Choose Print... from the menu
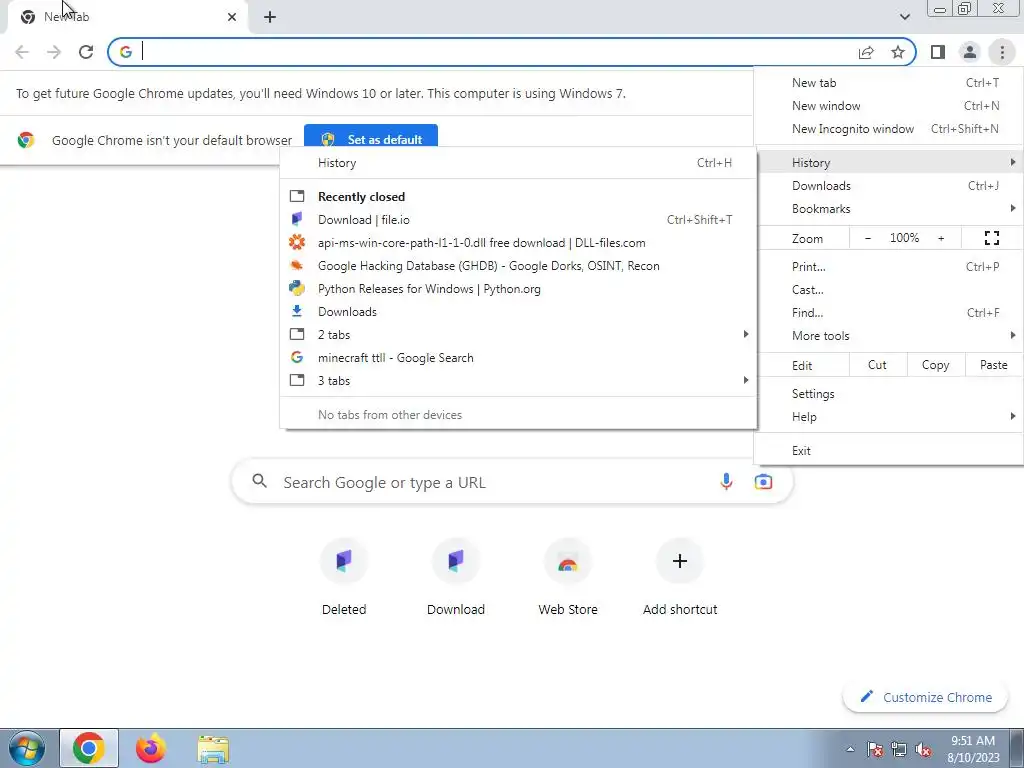The image size is (1024, 768). pos(888,266)
